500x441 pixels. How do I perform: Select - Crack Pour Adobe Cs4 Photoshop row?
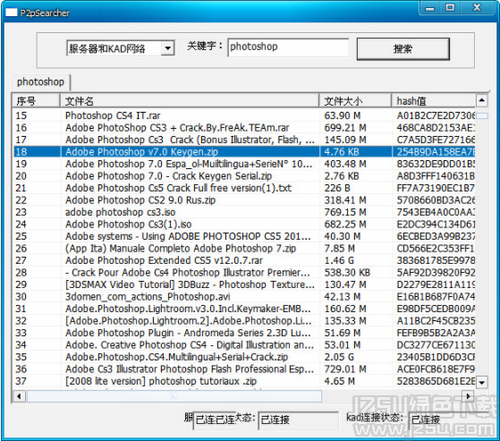(244, 272)
